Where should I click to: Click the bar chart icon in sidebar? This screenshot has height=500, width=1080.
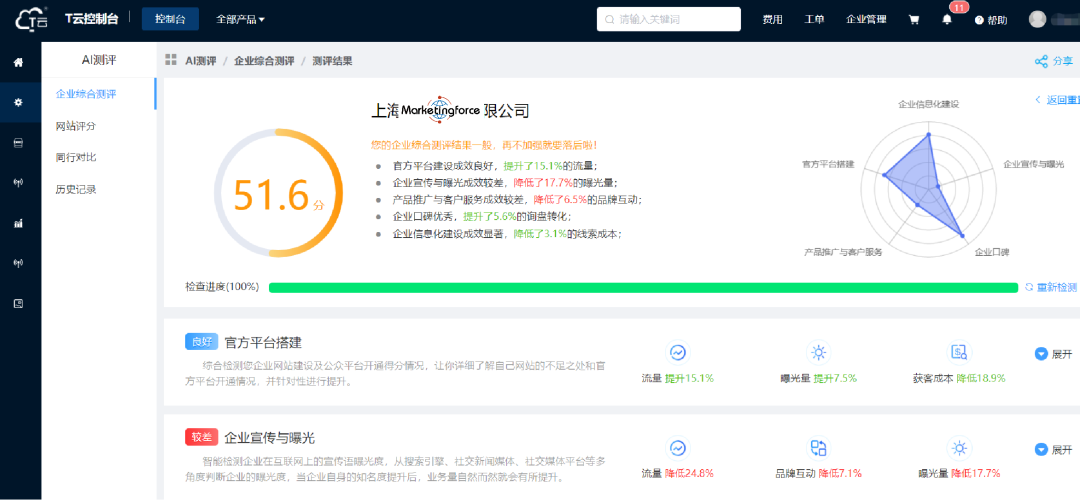pos(18,223)
